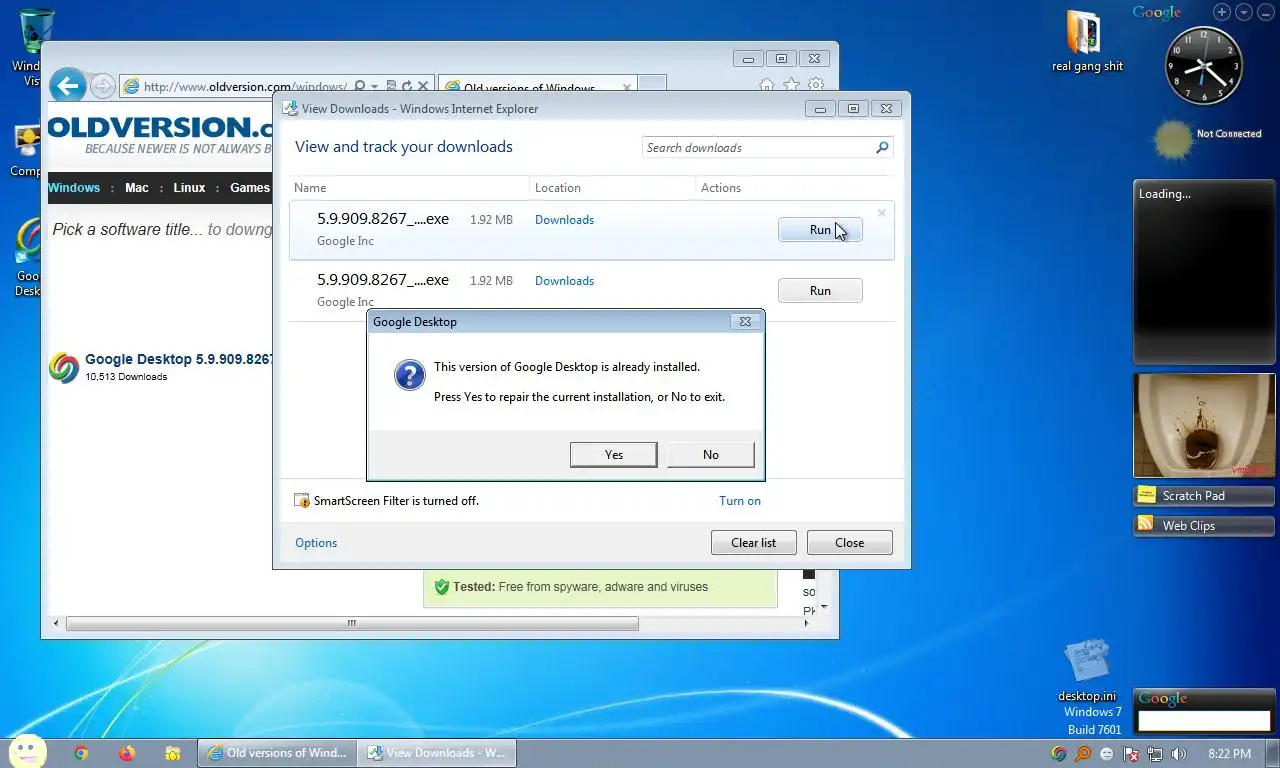The width and height of the screenshot is (1280, 768).
Task: Open the Linux nav tab on Oldversion
Action: tap(189, 188)
